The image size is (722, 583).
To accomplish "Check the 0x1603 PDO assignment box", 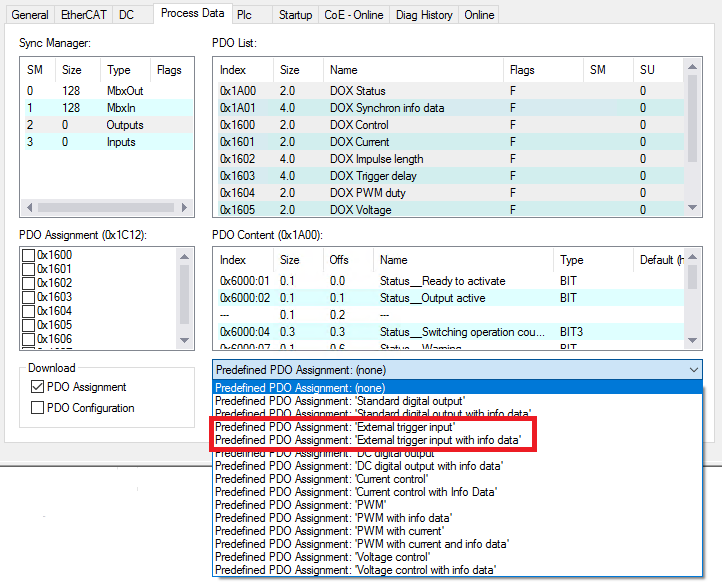I will 29,297.
